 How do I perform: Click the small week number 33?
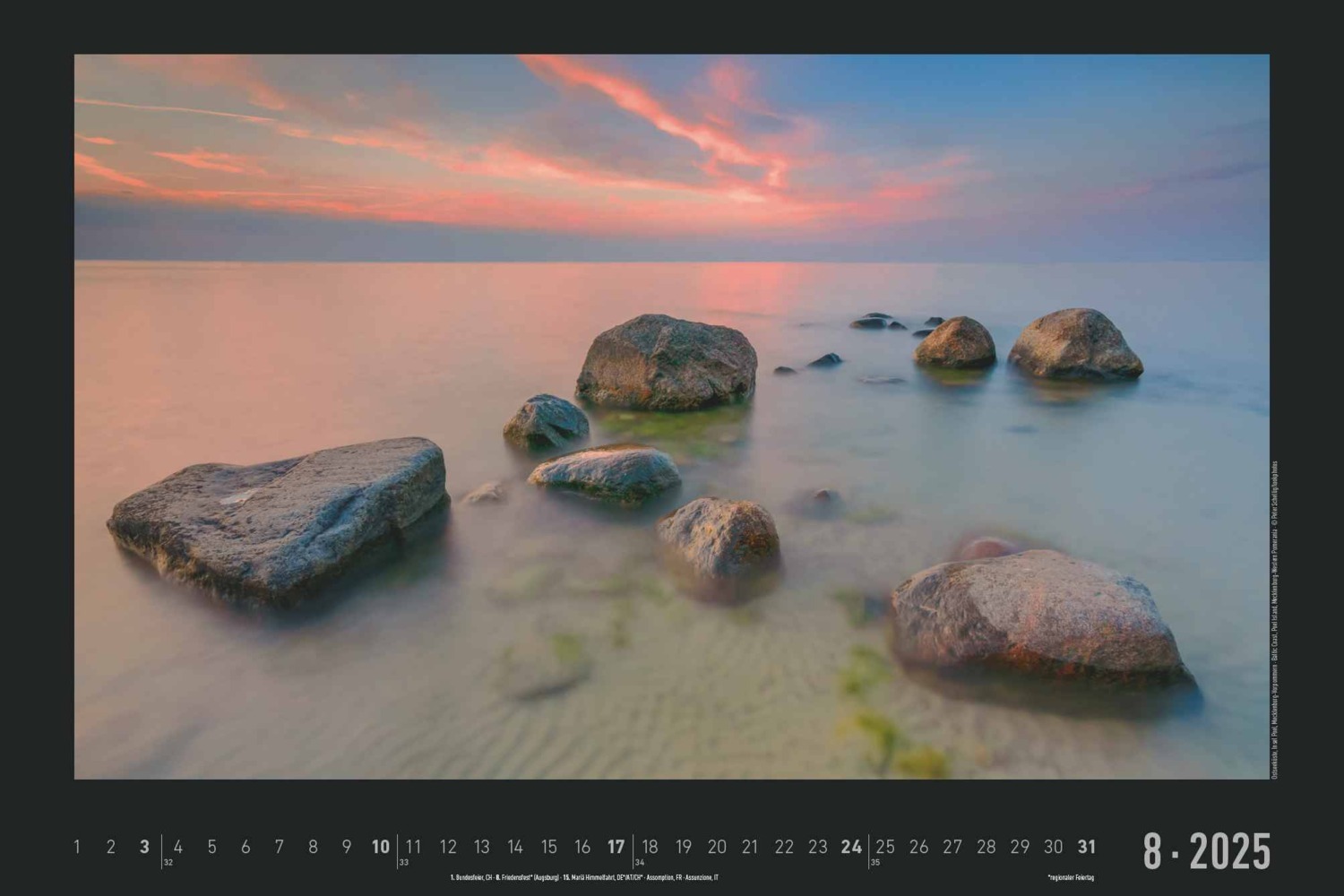click(x=403, y=863)
